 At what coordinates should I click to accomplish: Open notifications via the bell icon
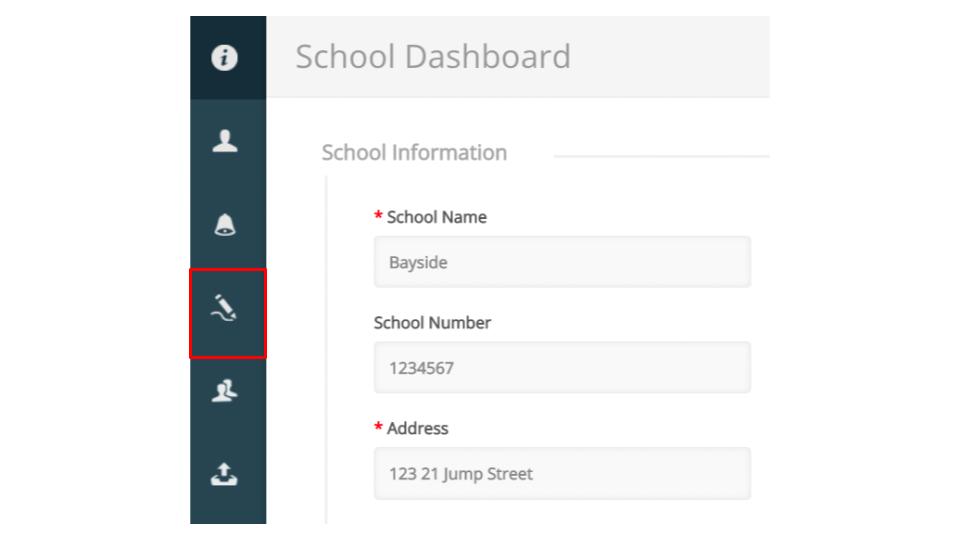point(227,226)
